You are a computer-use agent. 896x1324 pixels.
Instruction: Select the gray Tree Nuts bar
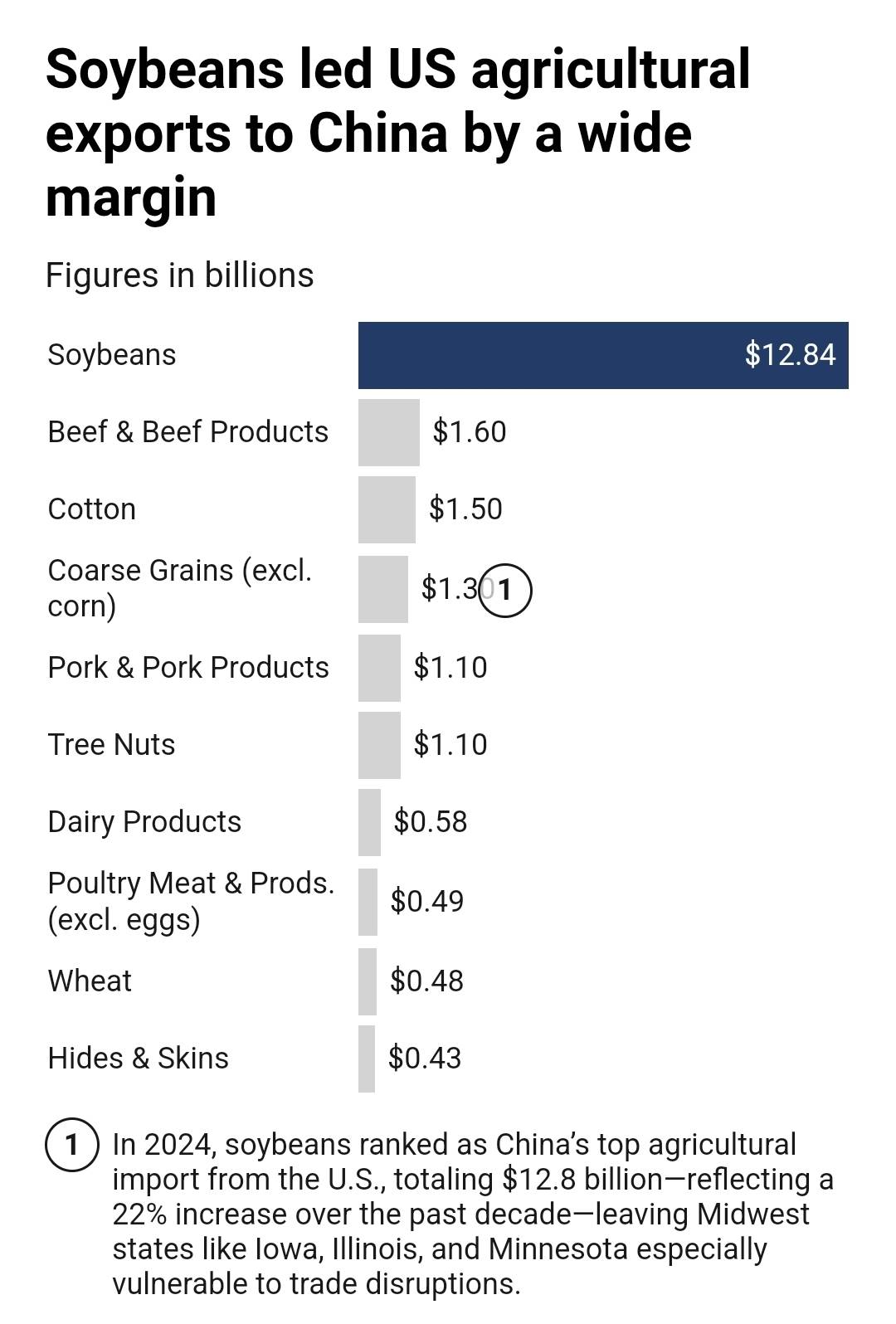click(x=379, y=745)
